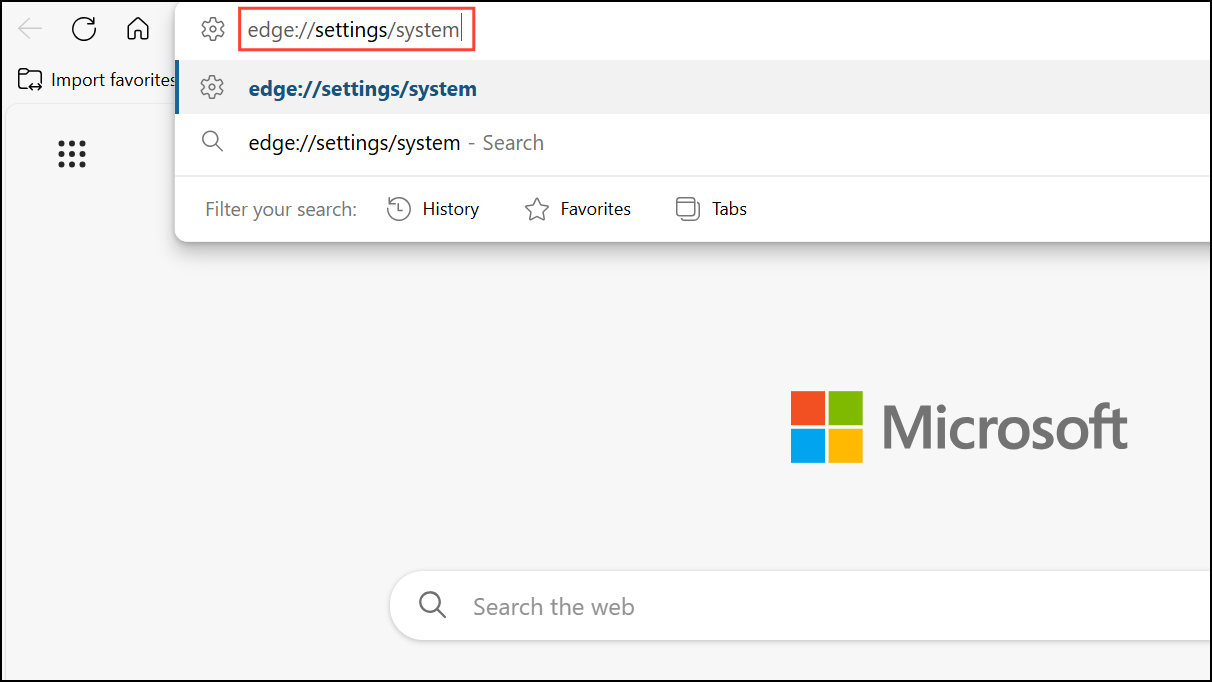Filter your search by History
This screenshot has width=1212, height=682.
coord(450,209)
